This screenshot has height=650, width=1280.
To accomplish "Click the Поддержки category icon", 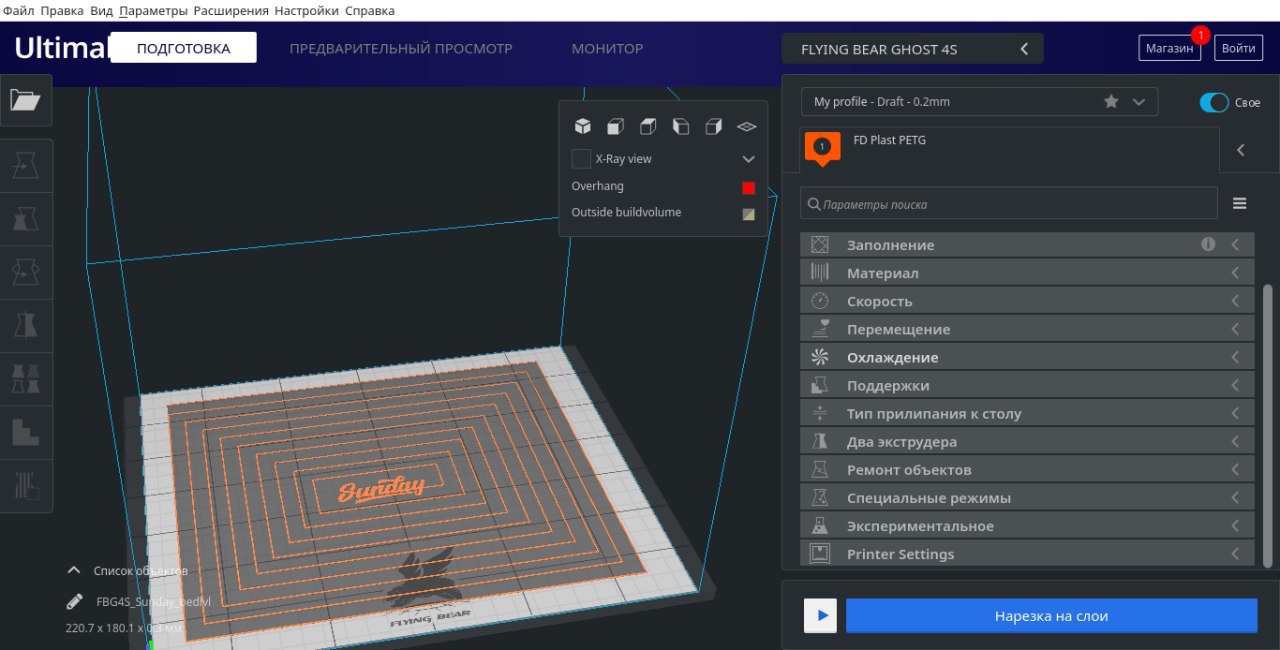I will [820, 385].
